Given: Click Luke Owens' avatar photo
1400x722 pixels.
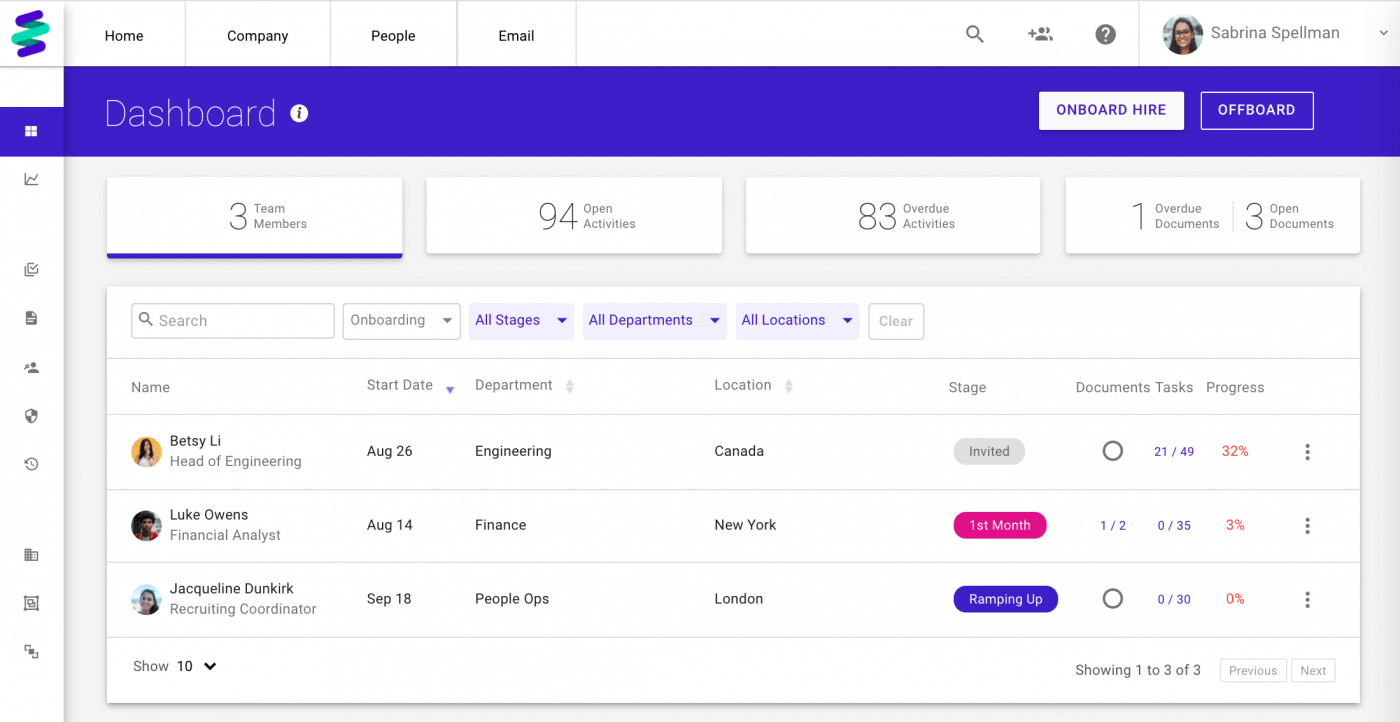Looking at the screenshot, I should tap(146, 525).
